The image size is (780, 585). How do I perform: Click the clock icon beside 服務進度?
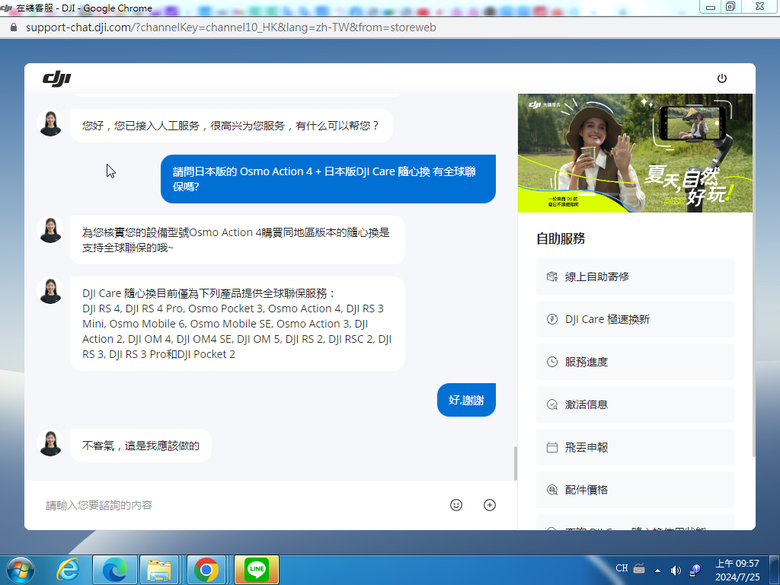[552, 362]
